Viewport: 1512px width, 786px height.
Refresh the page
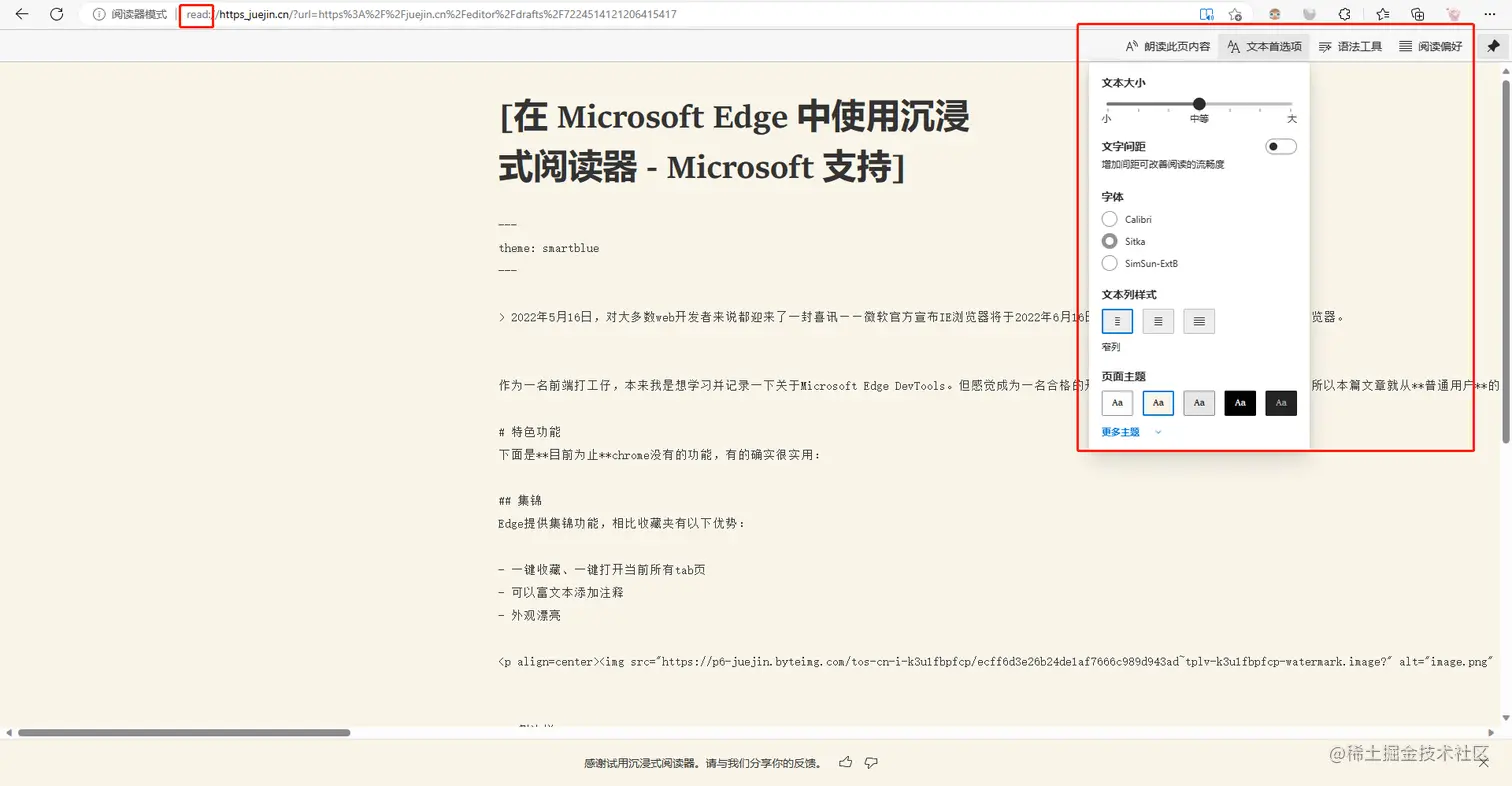click(x=57, y=15)
